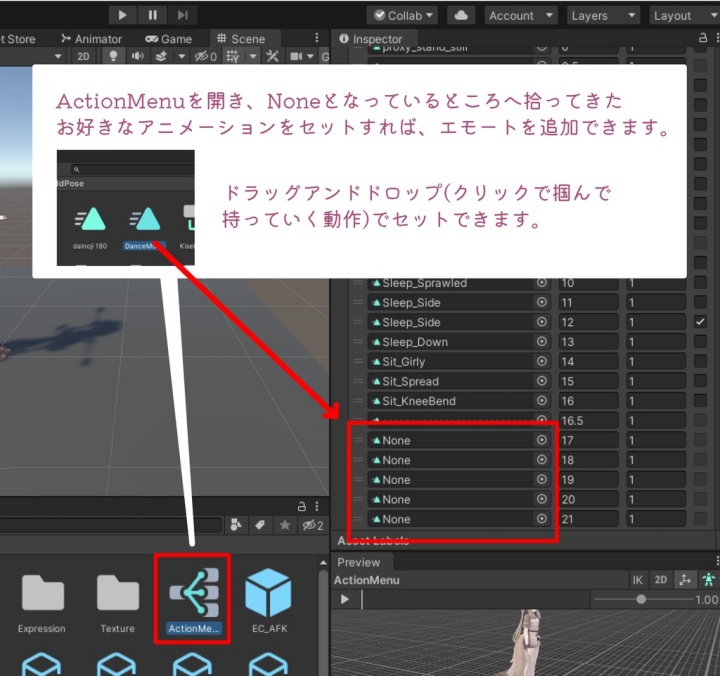Viewport: 720px width, 676px height.
Task: Open object picker for Sit_Spread
Action: point(542,381)
